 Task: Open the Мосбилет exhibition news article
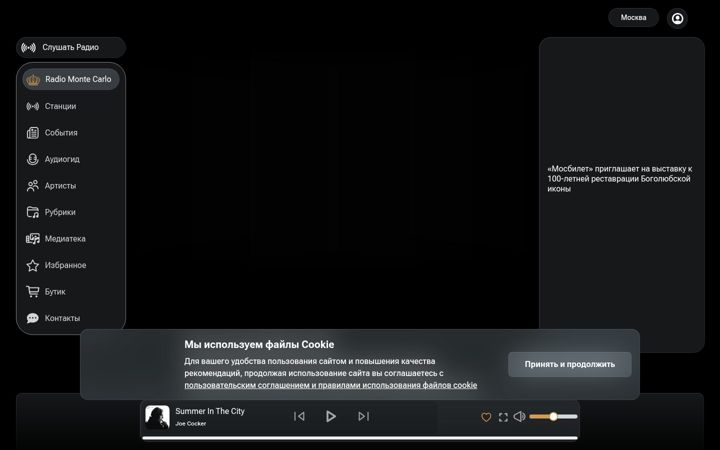tap(619, 179)
